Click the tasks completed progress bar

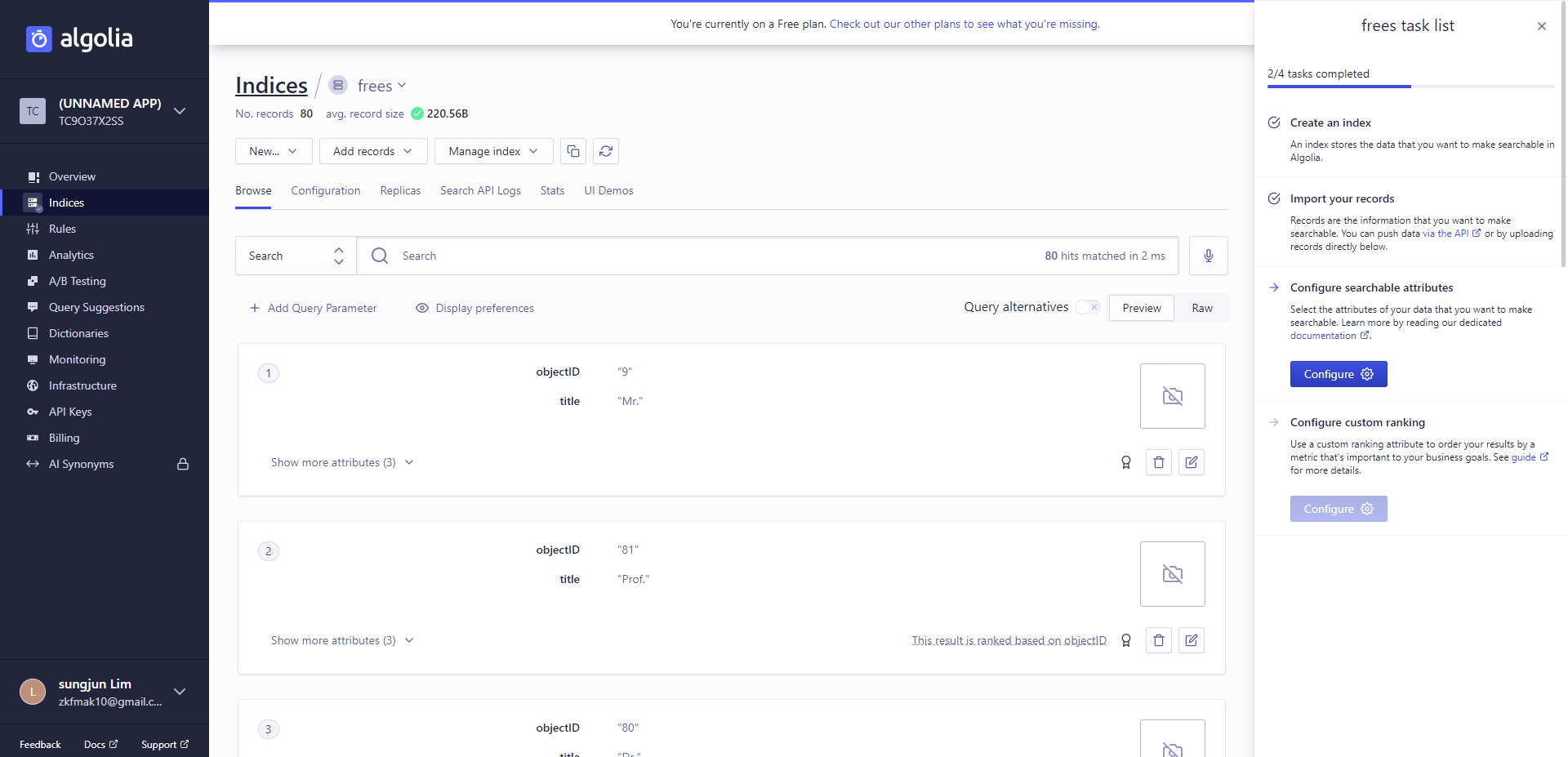pyautogui.click(x=1411, y=86)
